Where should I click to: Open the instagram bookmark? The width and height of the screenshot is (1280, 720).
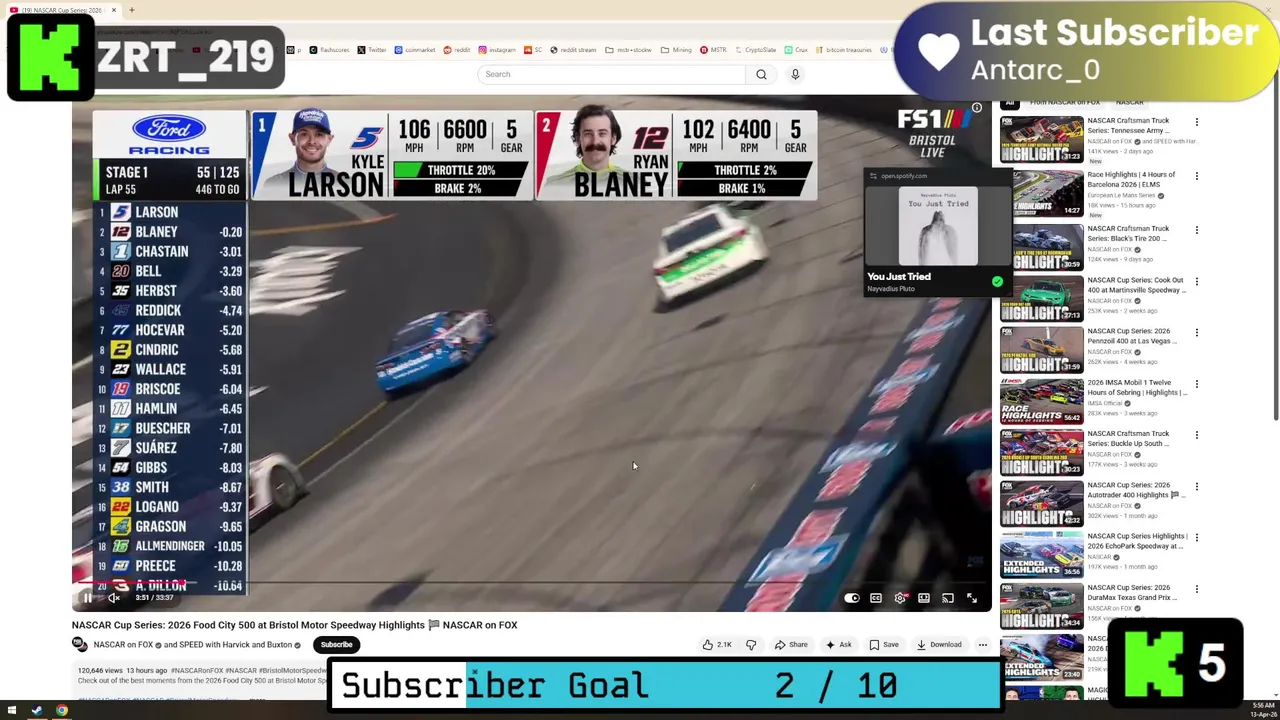(496, 50)
